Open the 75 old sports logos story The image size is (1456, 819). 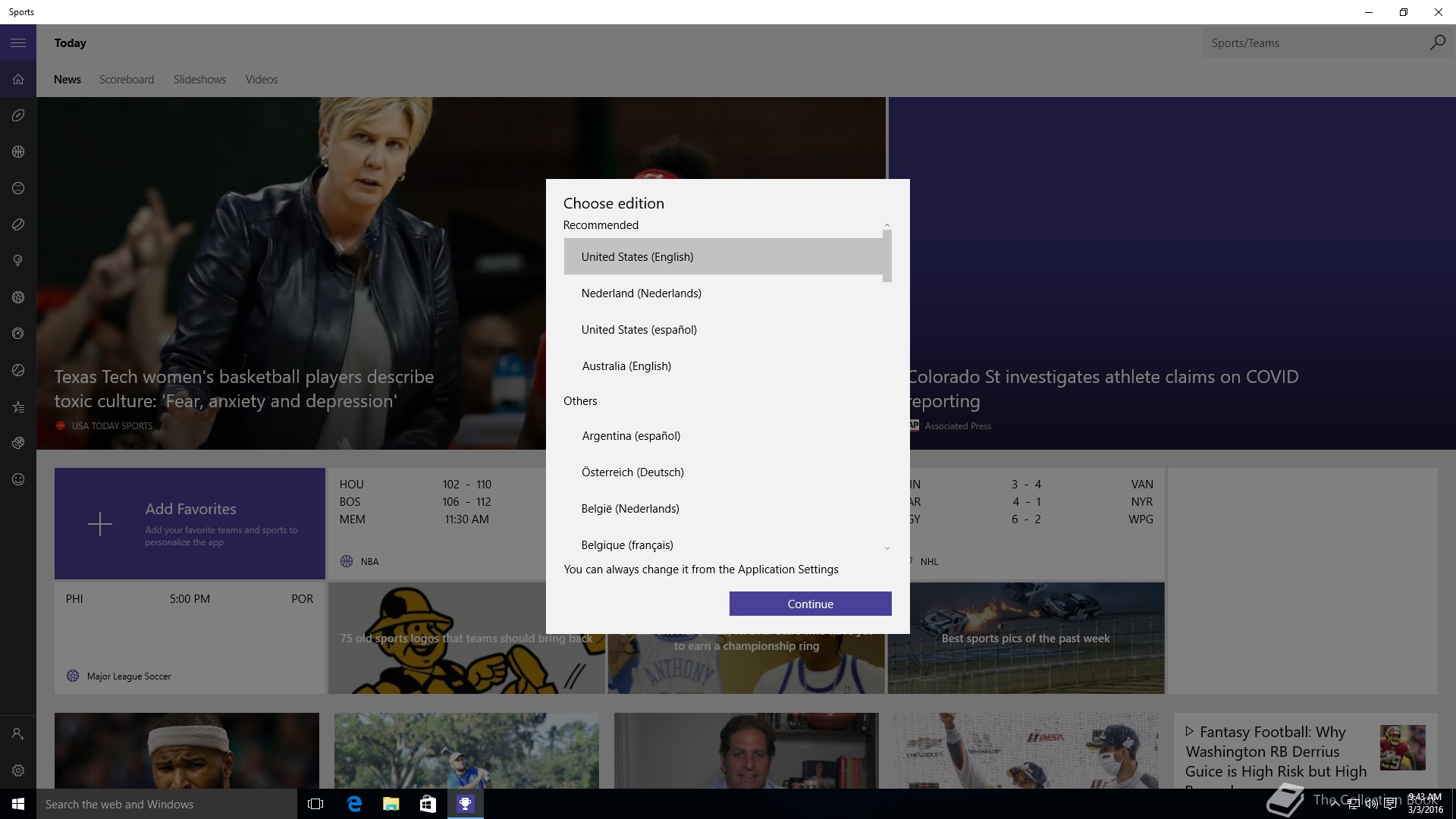466,639
